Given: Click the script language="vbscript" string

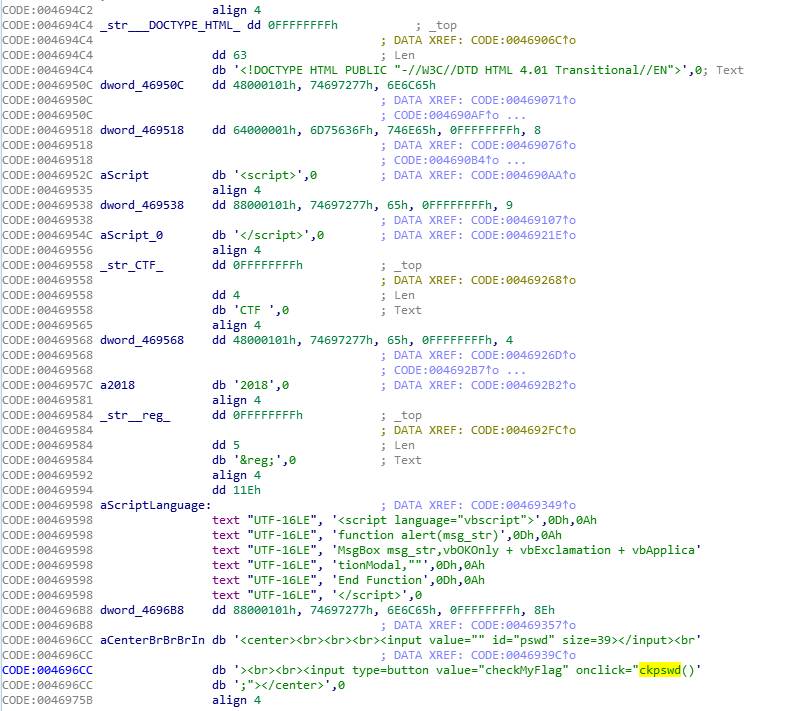Looking at the screenshot, I should pyautogui.click(x=437, y=520).
